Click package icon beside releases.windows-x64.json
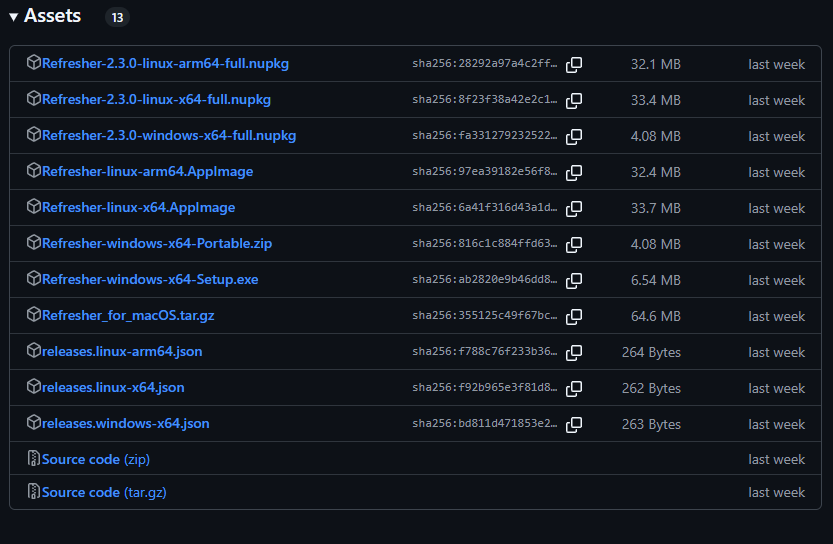The image size is (833, 544). [x=33, y=422]
